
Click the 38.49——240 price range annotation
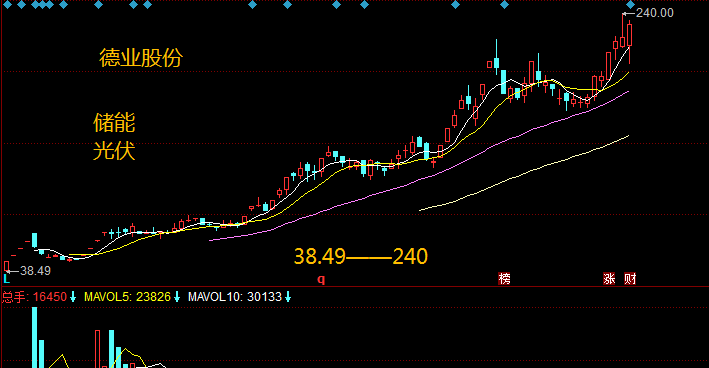pyautogui.click(x=360, y=256)
